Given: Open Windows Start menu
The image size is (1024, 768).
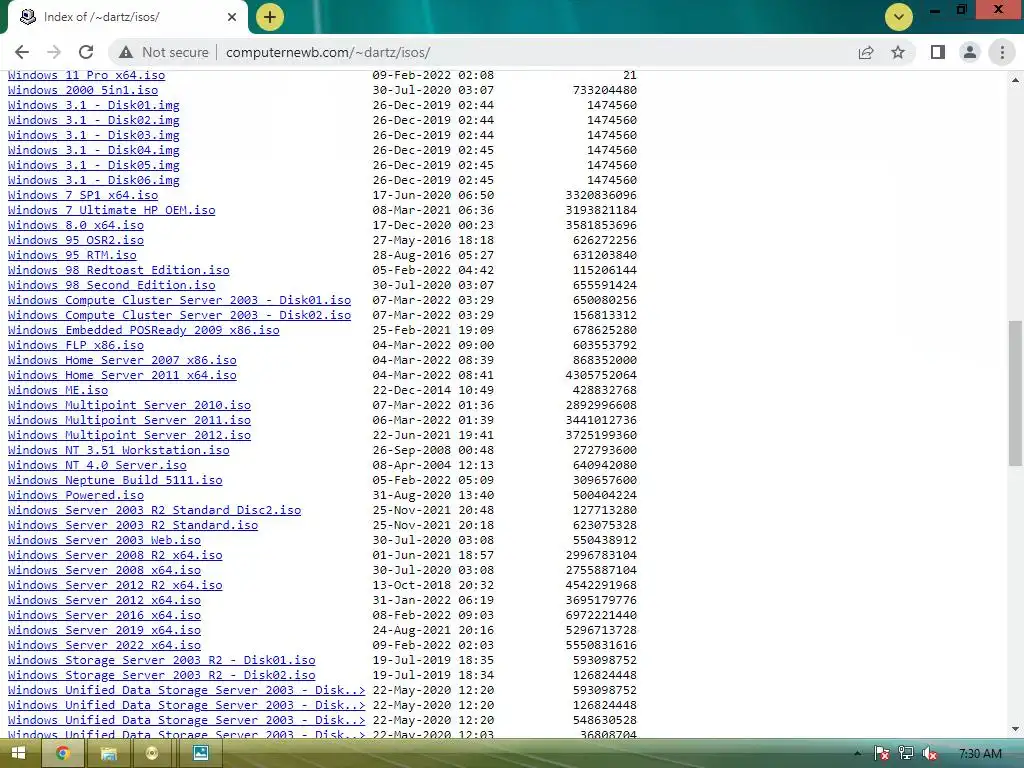Looking at the screenshot, I should (x=18, y=753).
